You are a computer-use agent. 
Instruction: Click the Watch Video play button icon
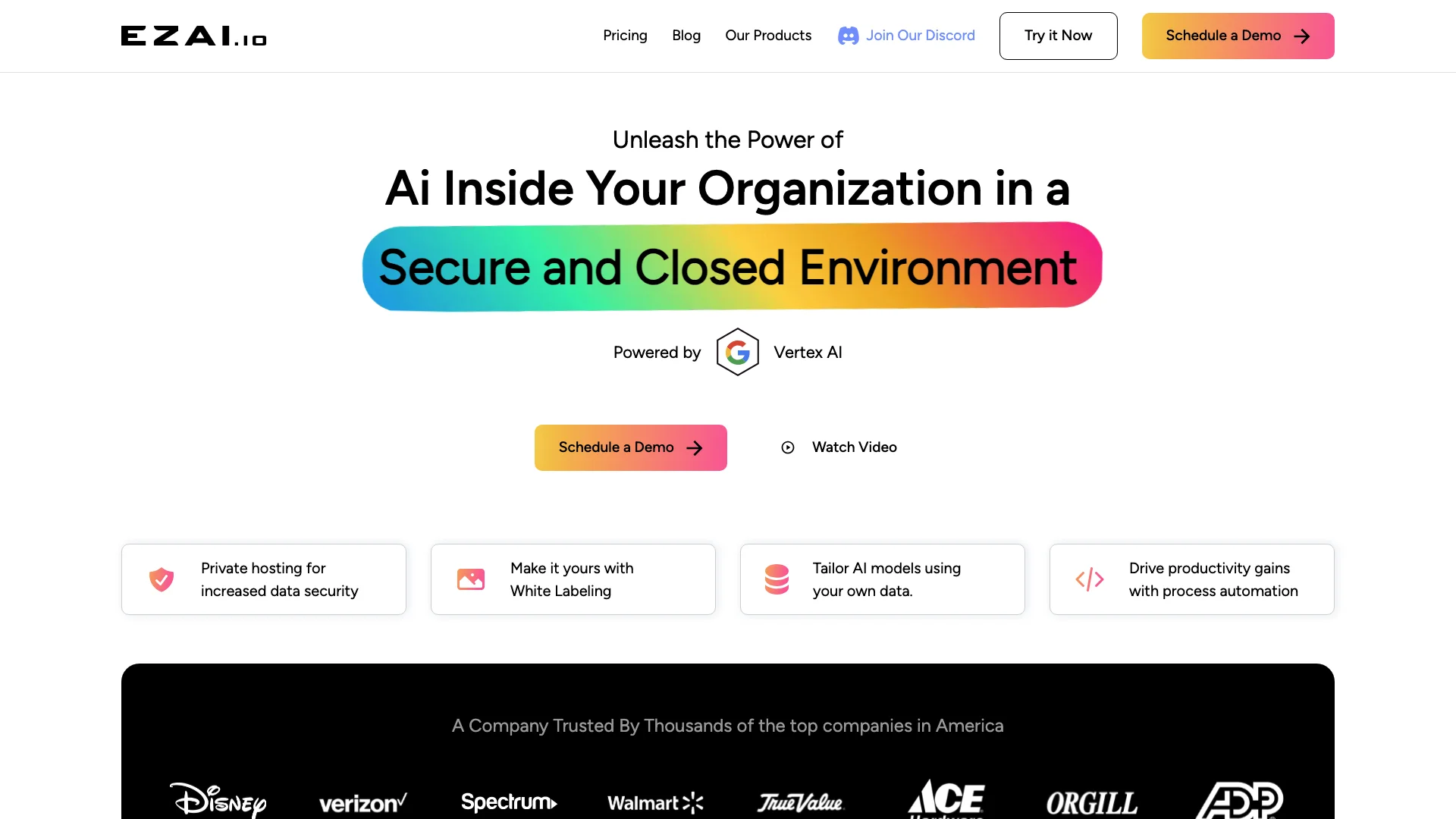(787, 447)
